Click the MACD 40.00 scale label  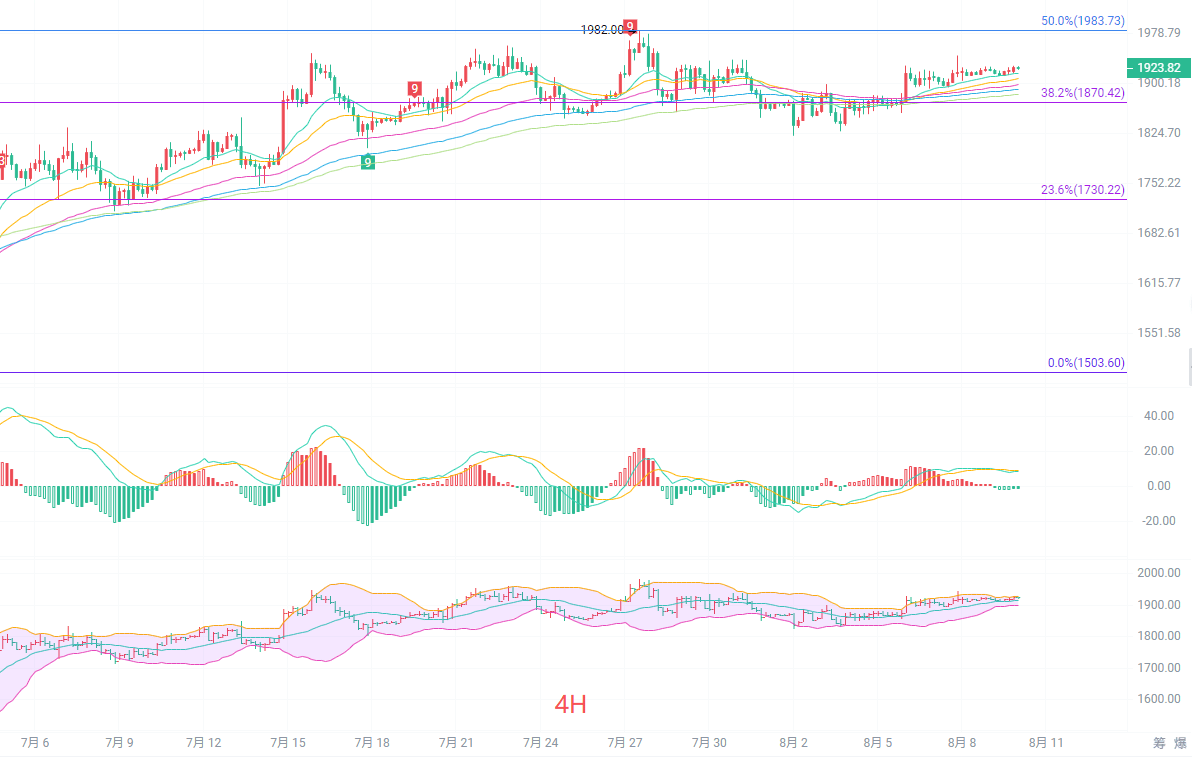click(1159, 416)
